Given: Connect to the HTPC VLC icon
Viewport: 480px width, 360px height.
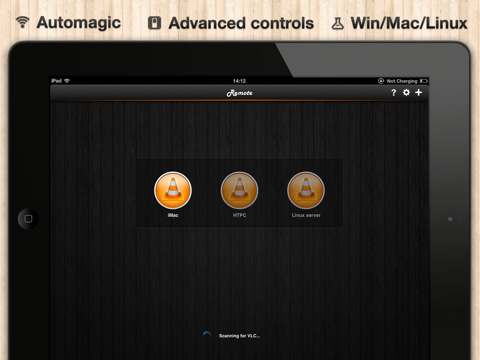Looking at the screenshot, I should tap(239, 190).
